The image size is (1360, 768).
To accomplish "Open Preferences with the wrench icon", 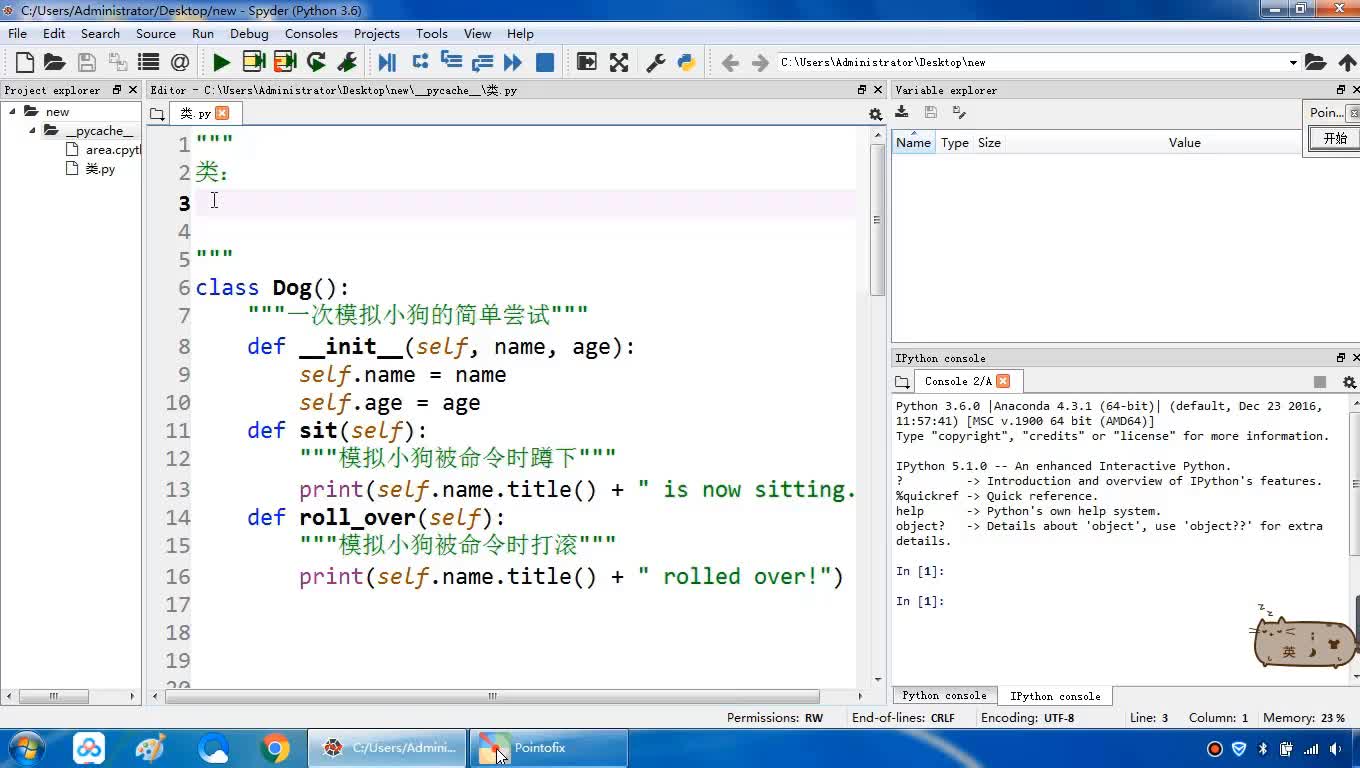I will pyautogui.click(x=656, y=63).
